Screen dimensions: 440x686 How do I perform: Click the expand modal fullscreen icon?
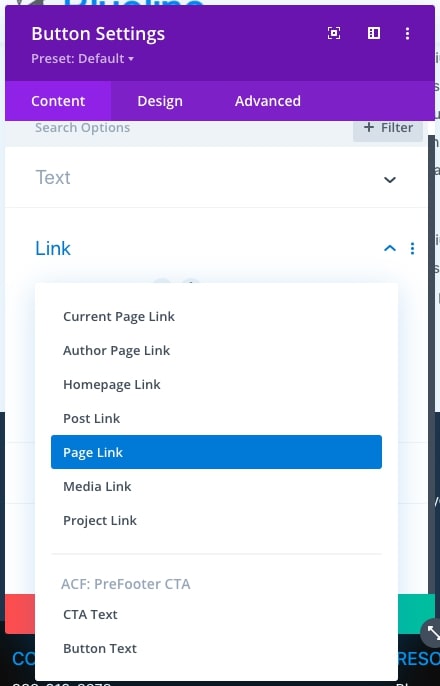(334, 33)
